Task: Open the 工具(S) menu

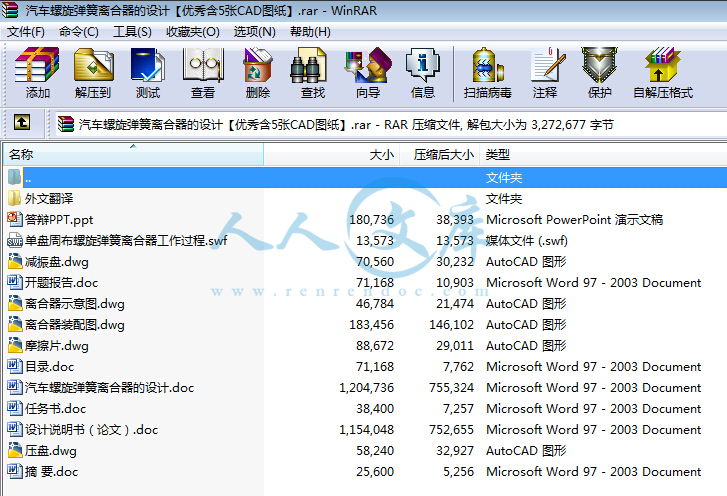Action: tap(132, 32)
